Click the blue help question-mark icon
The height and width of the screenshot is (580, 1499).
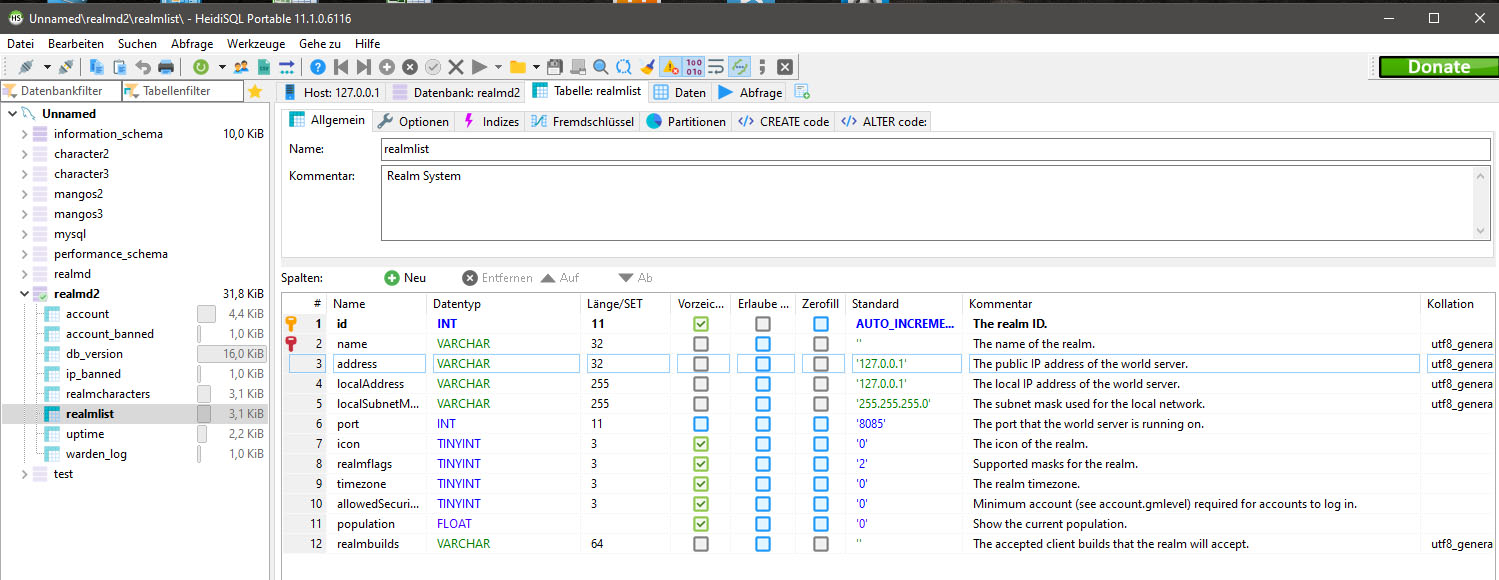coord(318,67)
